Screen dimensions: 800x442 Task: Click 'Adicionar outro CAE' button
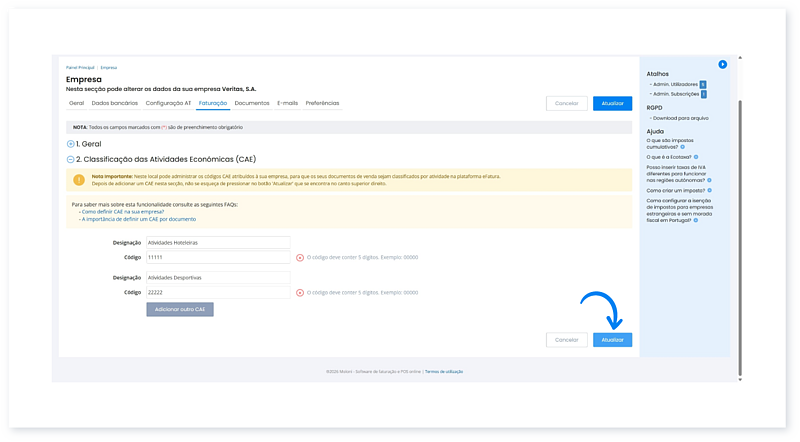[x=180, y=310]
